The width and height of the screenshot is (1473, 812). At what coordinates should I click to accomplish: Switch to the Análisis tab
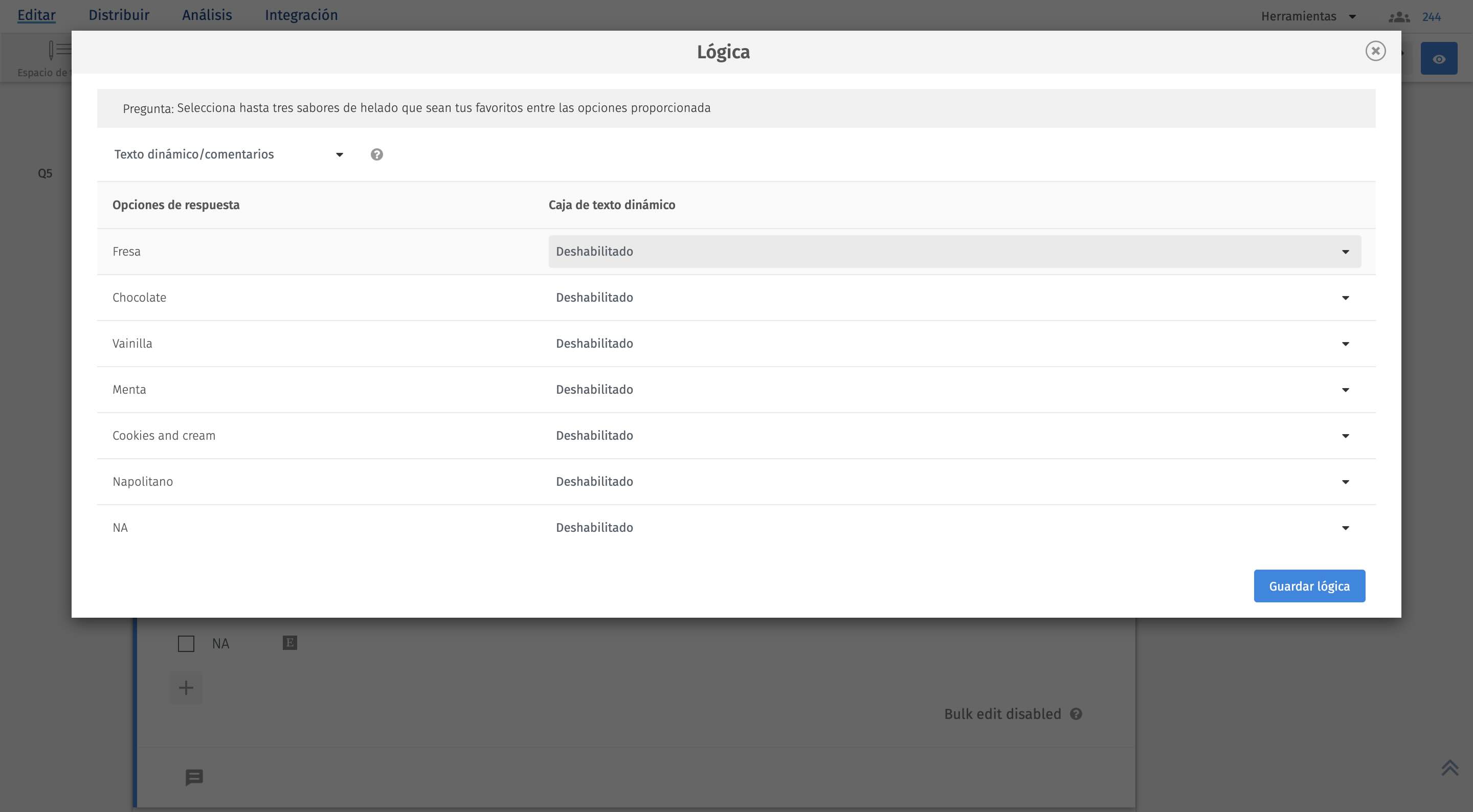pyautogui.click(x=207, y=15)
